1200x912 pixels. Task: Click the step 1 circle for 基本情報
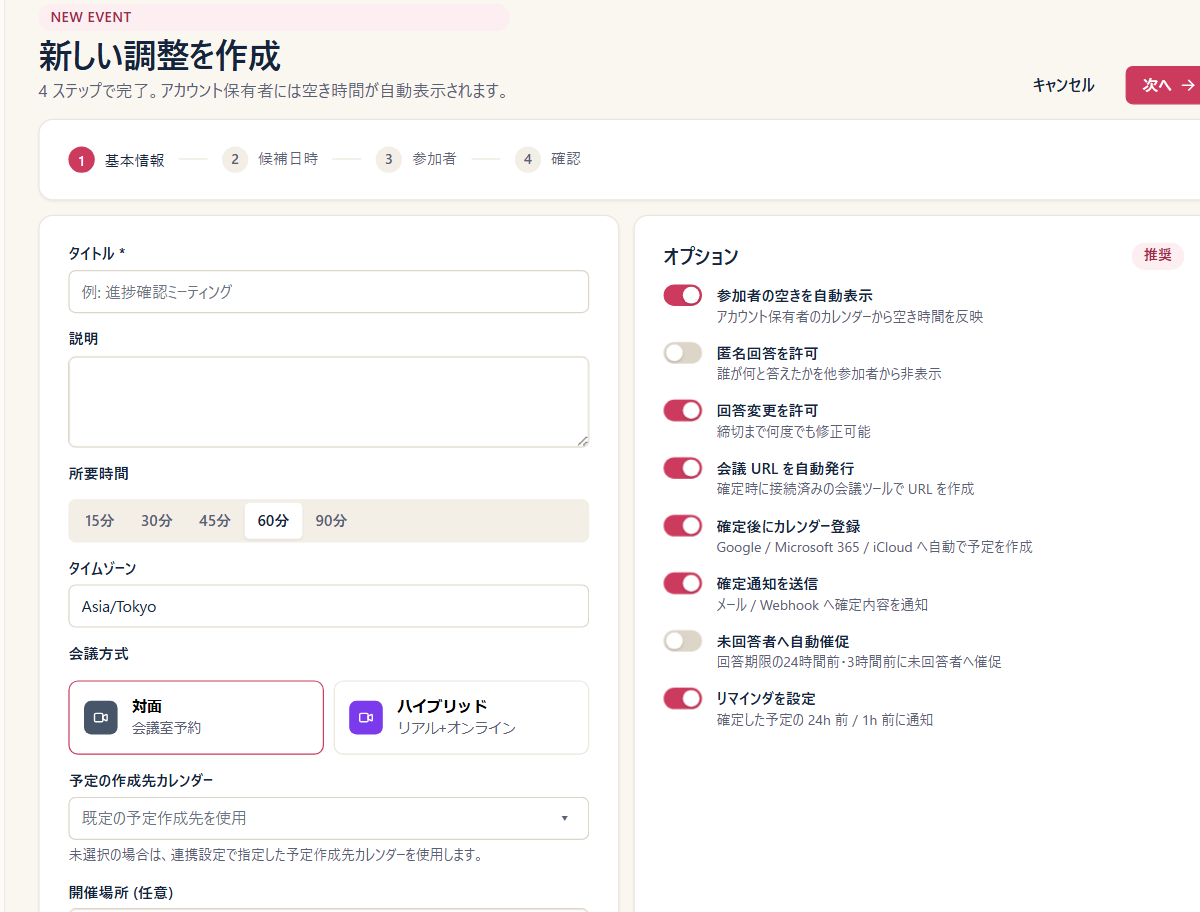click(x=81, y=160)
